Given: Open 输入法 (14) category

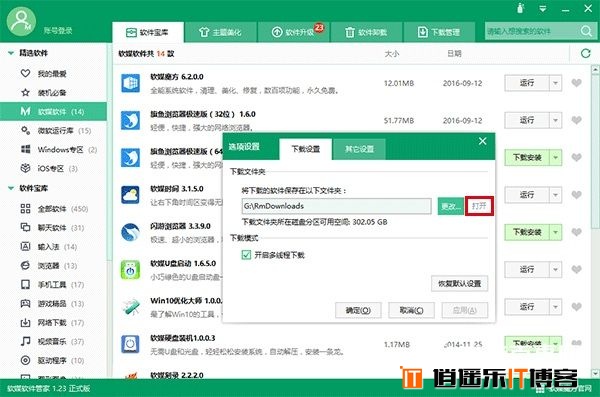Looking at the screenshot, I should 49,247.
